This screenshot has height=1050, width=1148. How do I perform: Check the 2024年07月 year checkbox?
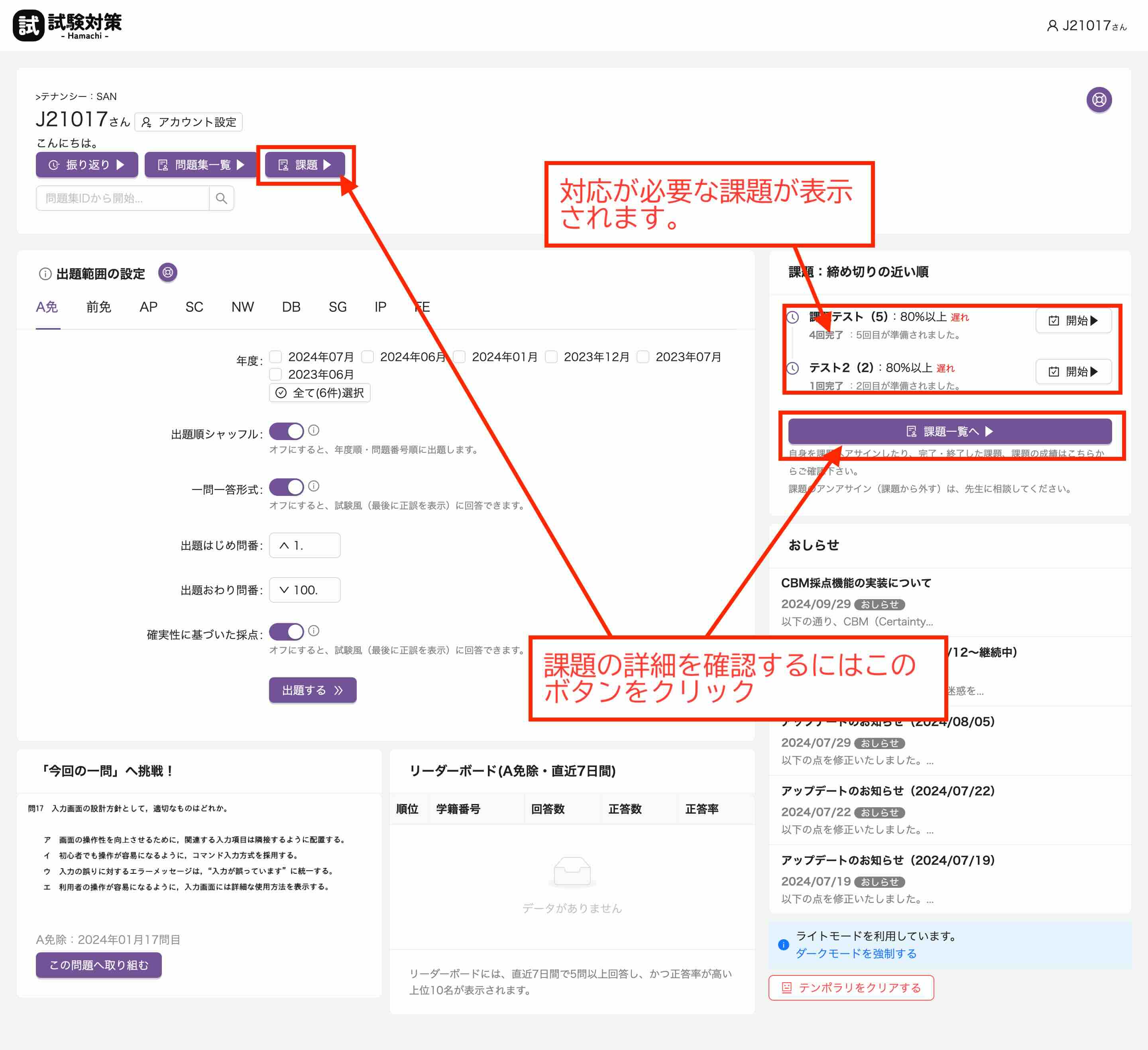pos(275,357)
